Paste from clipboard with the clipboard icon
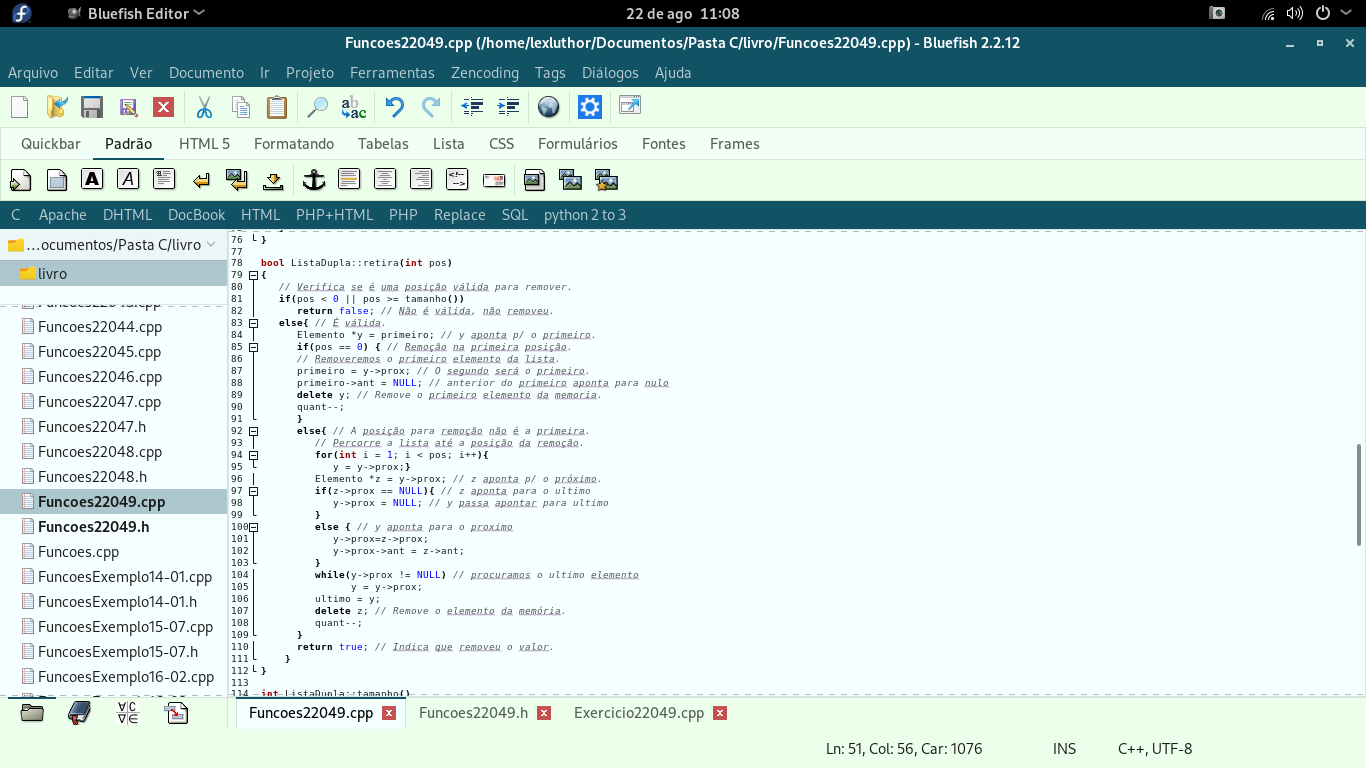 pos(277,107)
